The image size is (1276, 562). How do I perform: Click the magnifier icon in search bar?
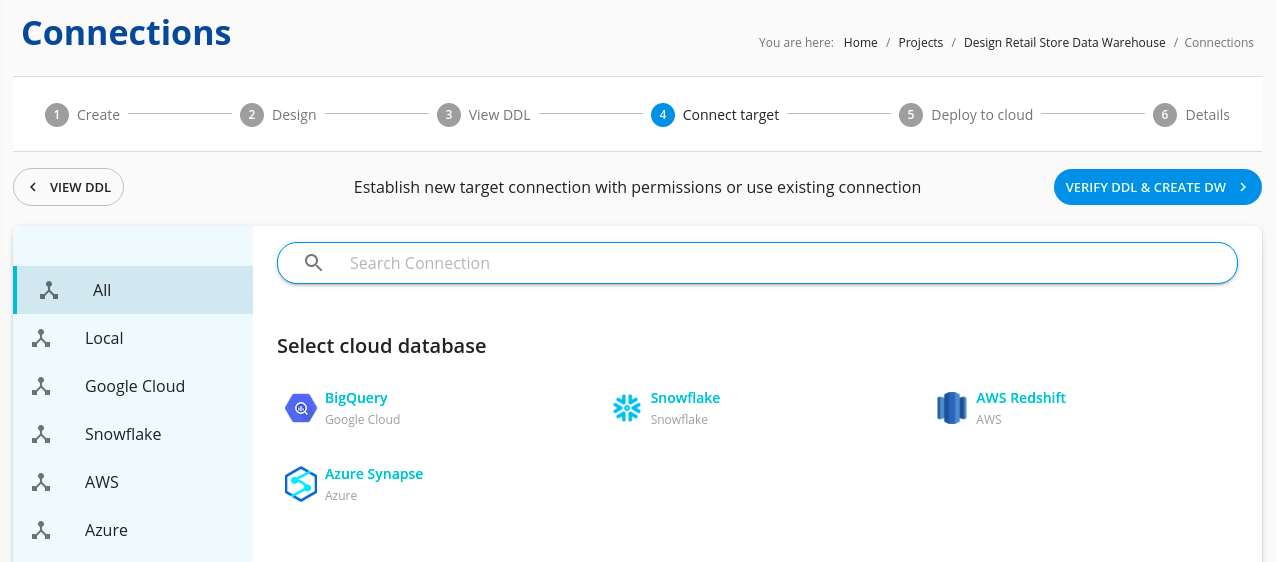[x=314, y=263]
